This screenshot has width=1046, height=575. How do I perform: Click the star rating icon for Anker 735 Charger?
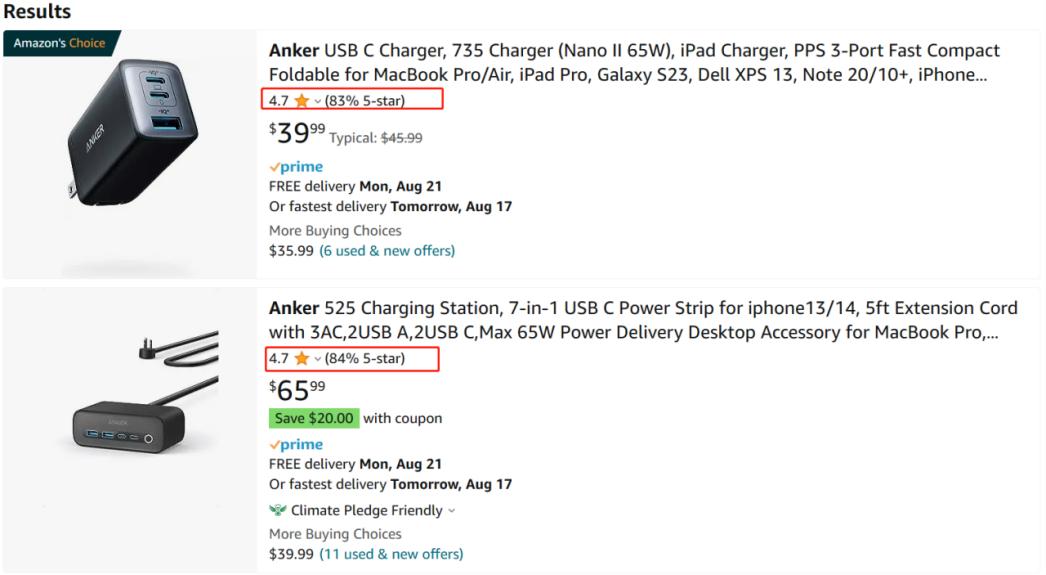(301, 101)
